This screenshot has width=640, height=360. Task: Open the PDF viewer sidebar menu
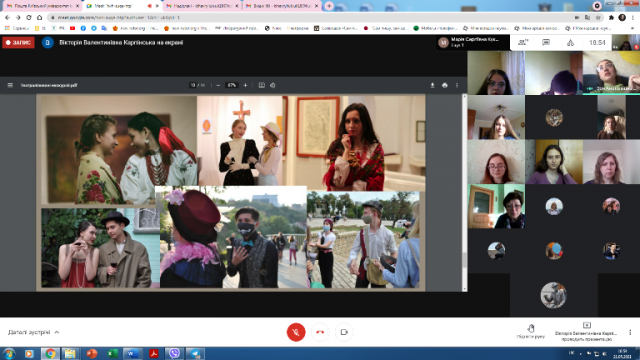[x=10, y=85]
